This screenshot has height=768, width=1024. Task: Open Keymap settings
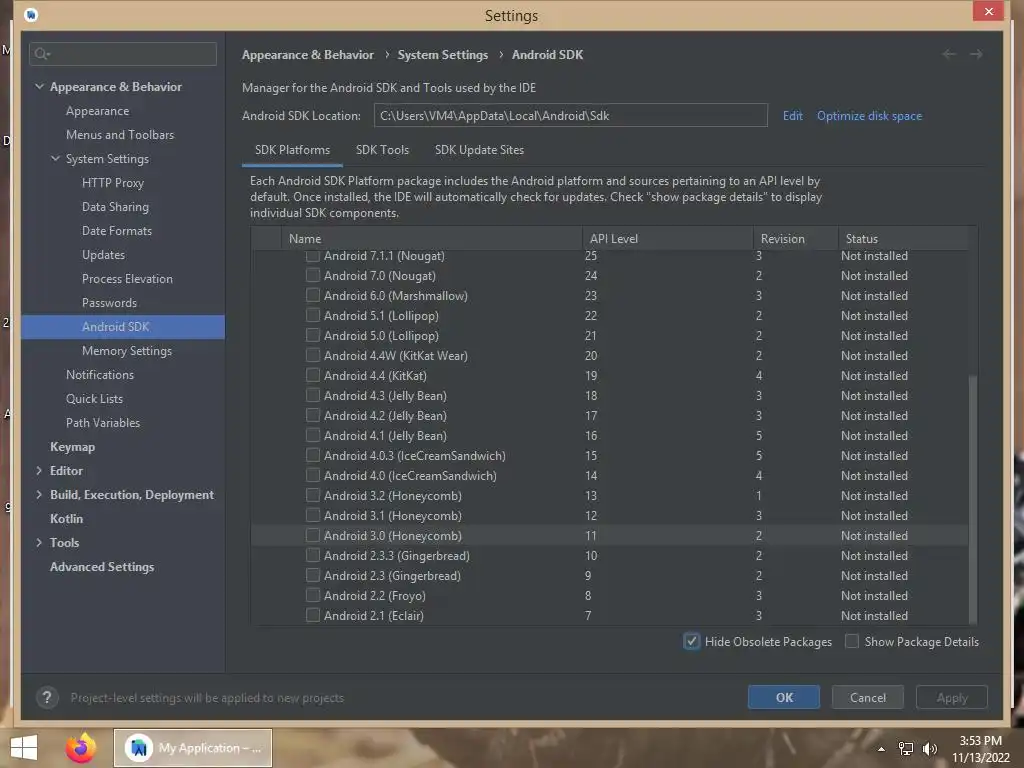tap(72, 447)
